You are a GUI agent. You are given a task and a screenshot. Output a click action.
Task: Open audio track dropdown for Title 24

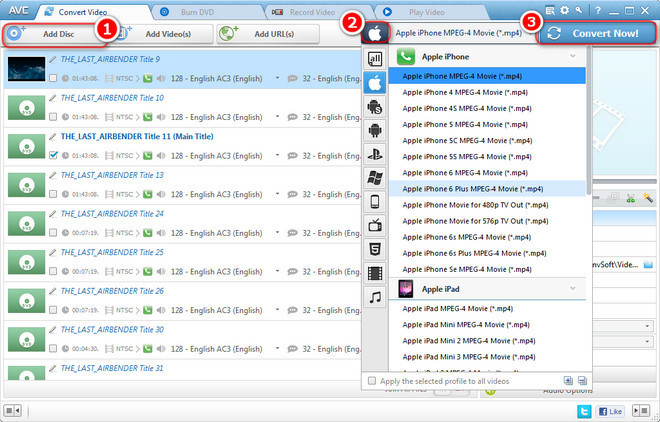[x=277, y=232]
